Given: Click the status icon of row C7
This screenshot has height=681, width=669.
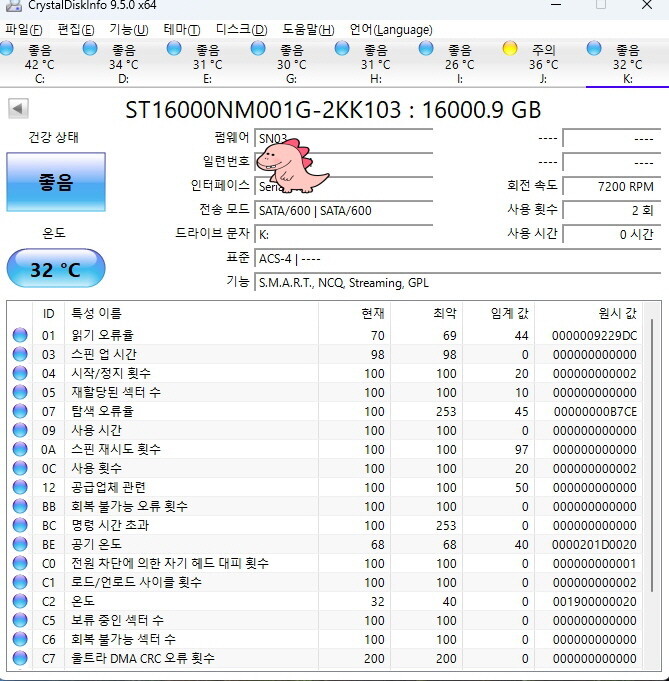Looking at the screenshot, I should (20, 658).
